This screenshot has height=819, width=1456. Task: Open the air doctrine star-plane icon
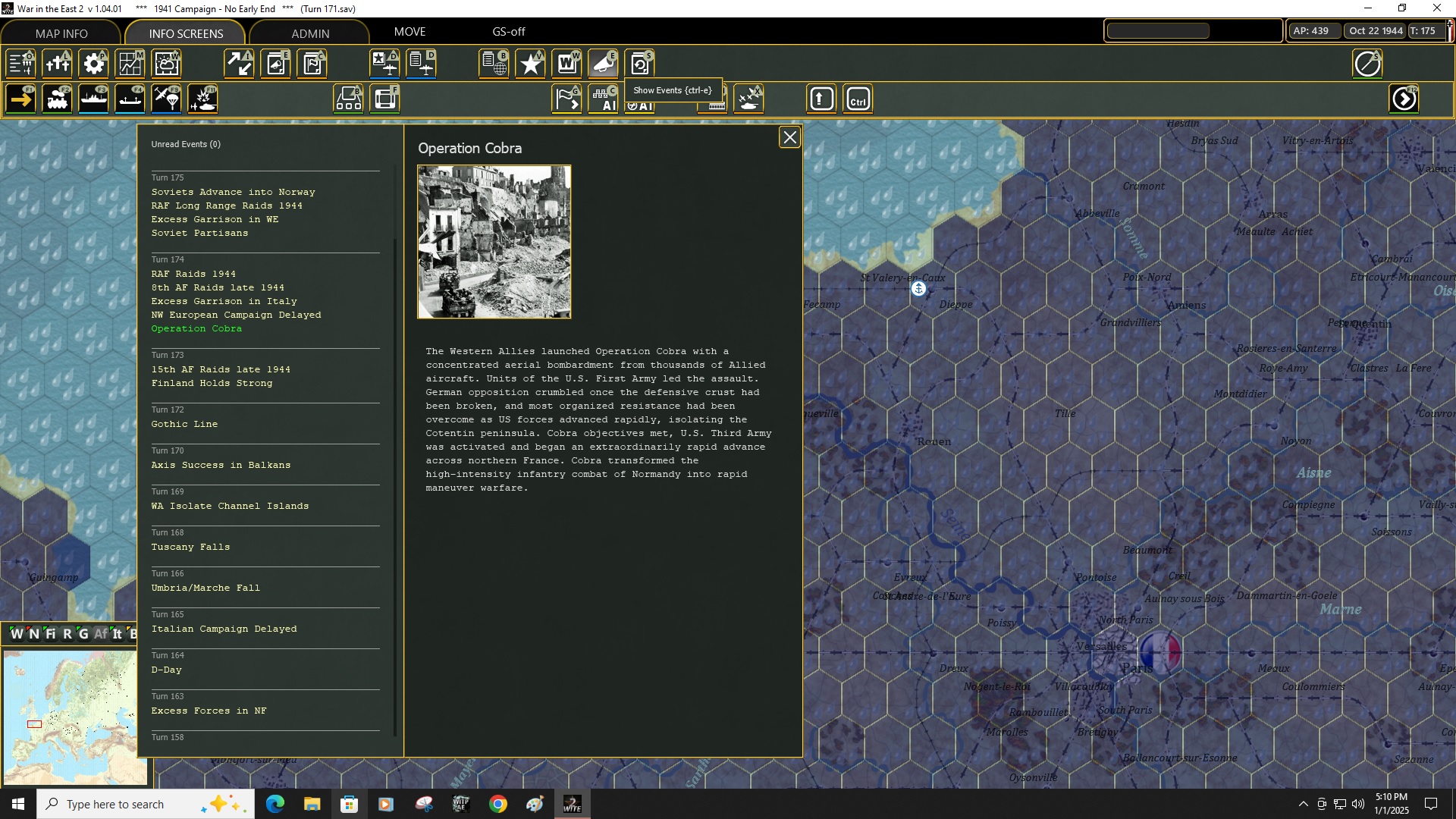[385, 64]
